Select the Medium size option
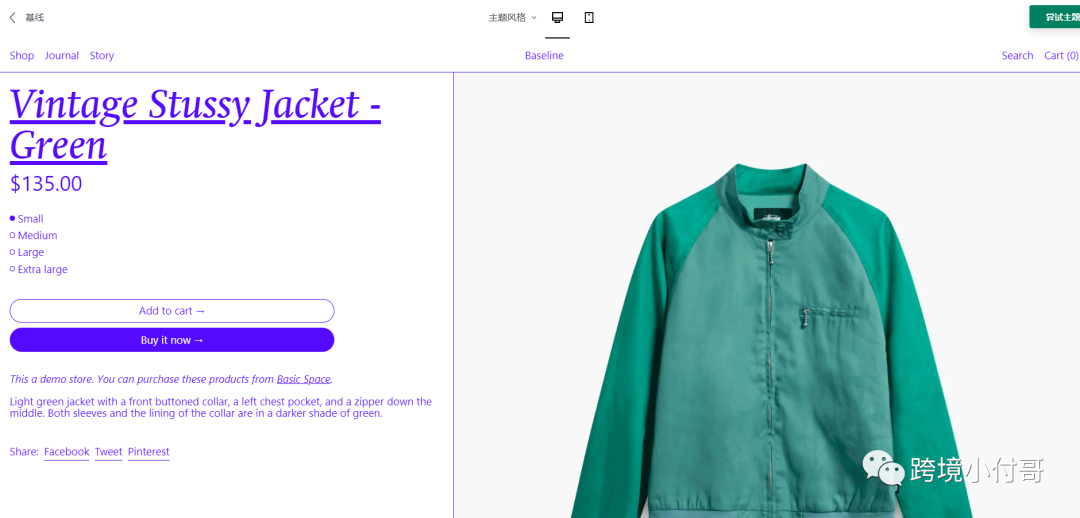 click(x=34, y=236)
